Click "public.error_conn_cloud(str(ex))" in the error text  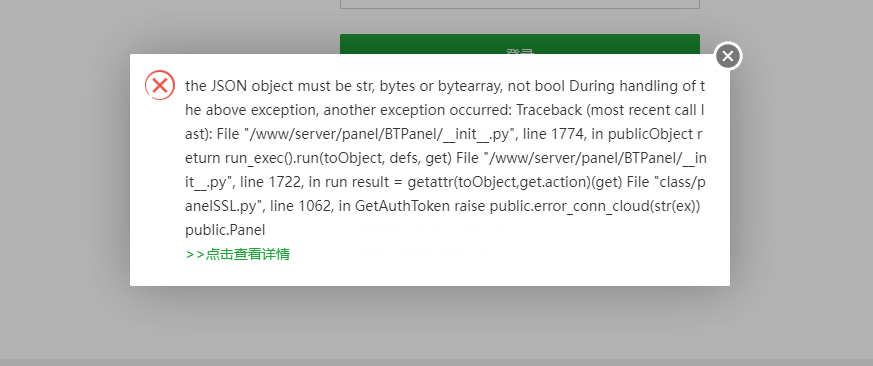click(595, 206)
